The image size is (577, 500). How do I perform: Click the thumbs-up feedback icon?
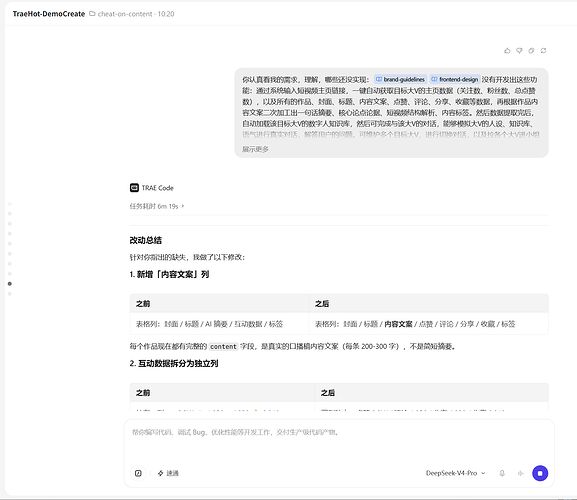507,51
